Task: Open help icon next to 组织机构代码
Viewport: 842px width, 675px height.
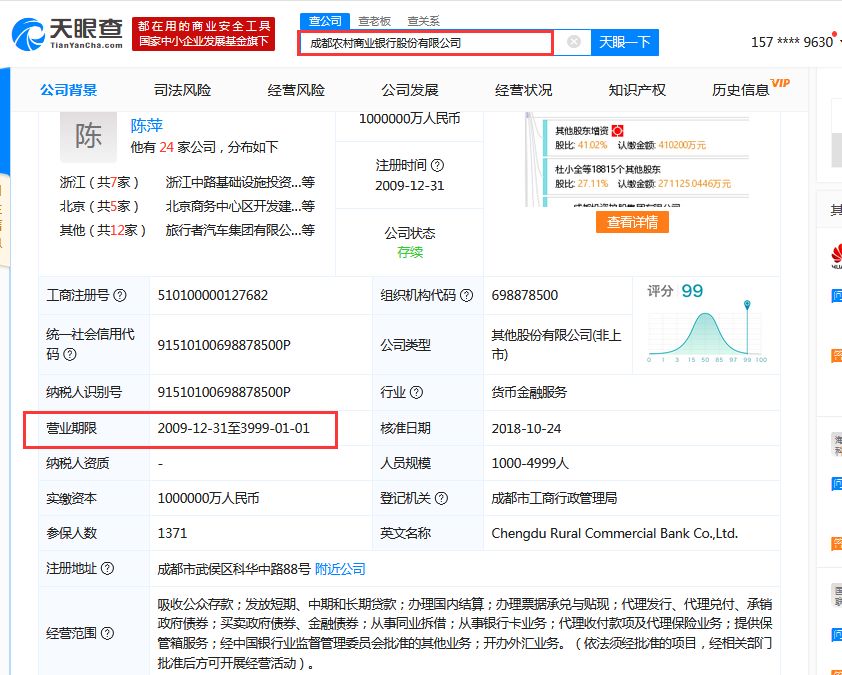Action: [x=467, y=295]
